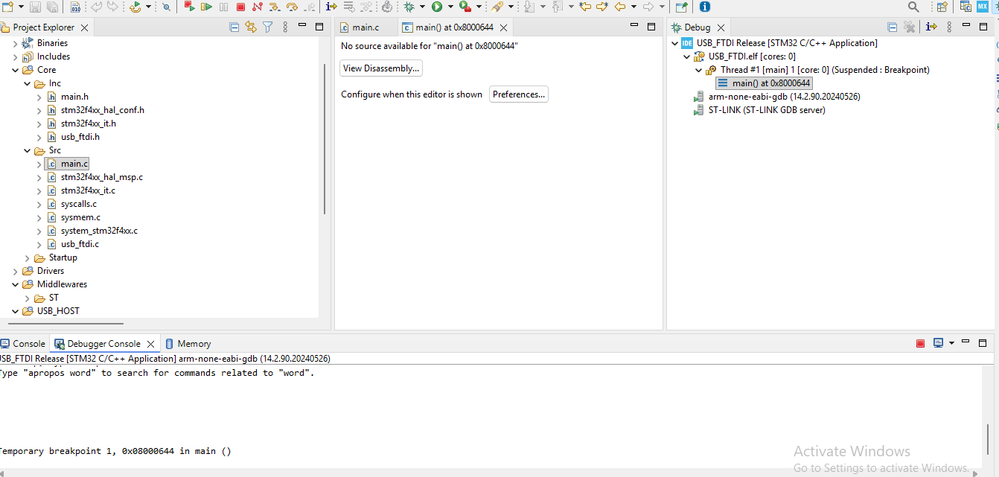Screen dimensions: 999x477
Task: Collapse All in Project Explorer
Action: (x=234, y=27)
